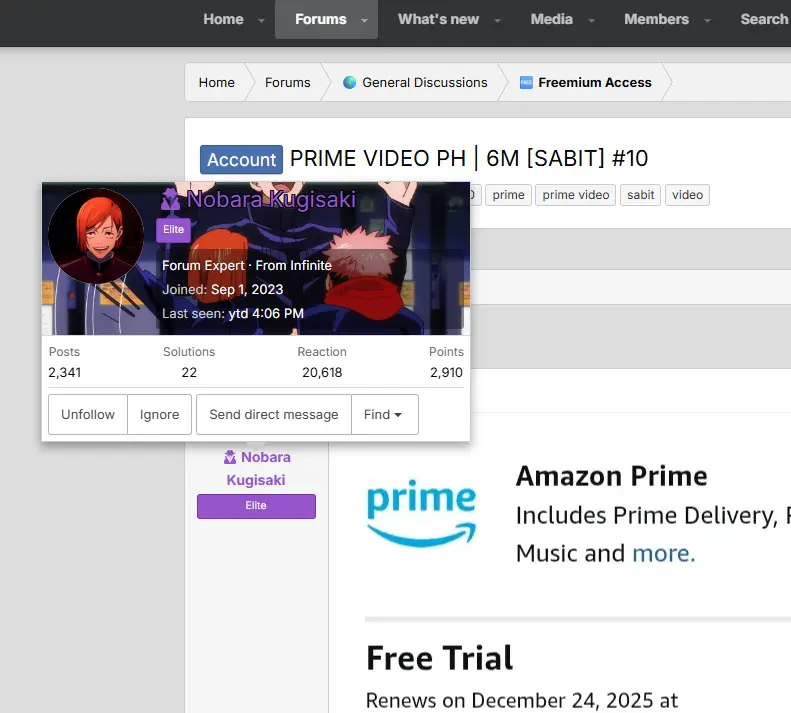Screen dimensions: 791x713
Task: Click the badge icon beside post author name
Action: pyautogui.click(x=230, y=457)
